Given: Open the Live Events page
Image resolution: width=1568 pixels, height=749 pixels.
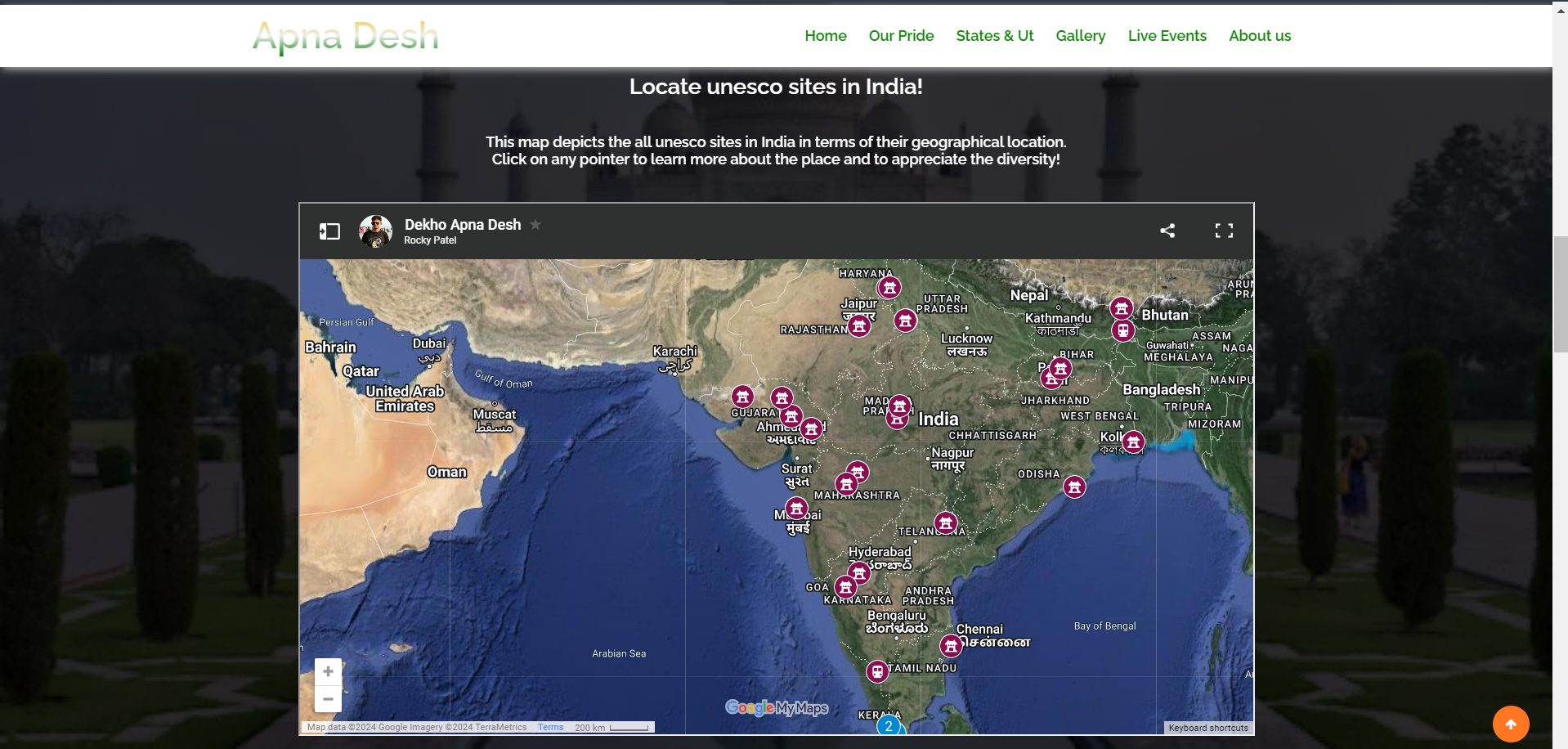Looking at the screenshot, I should (x=1167, y=35).
